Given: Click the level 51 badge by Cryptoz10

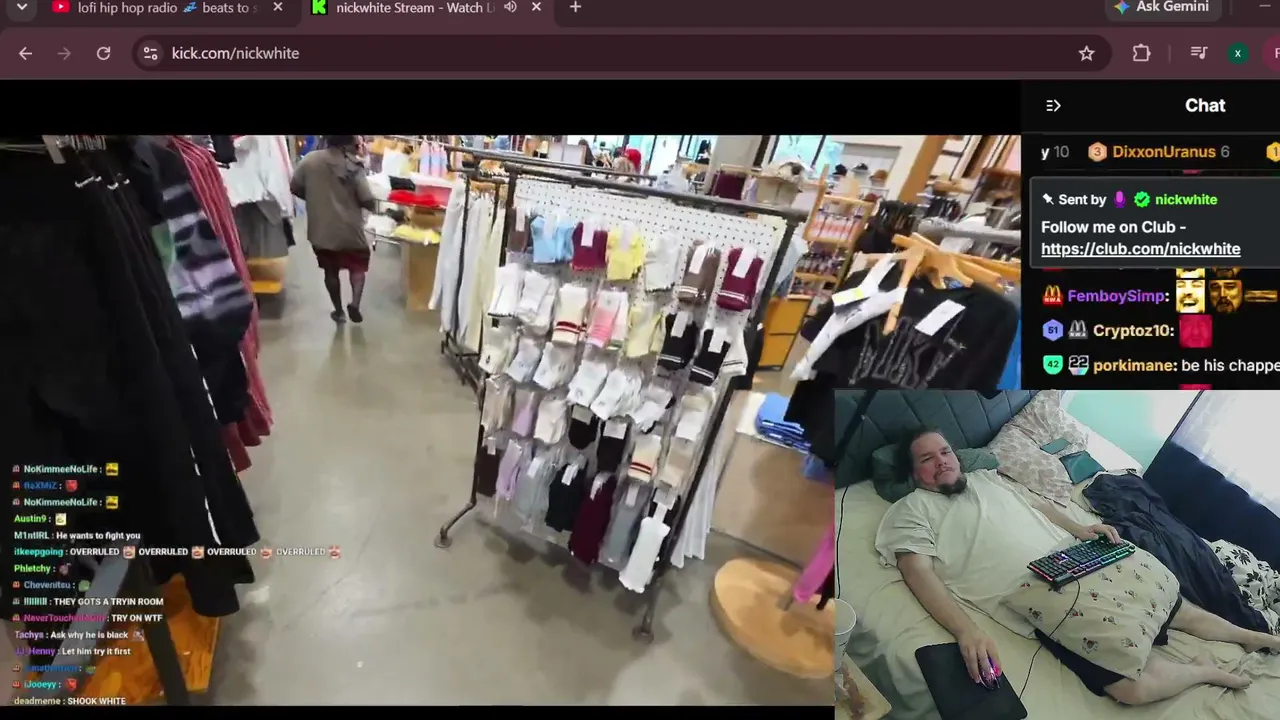Looking at the screenshot, I should click(1052, 330).
